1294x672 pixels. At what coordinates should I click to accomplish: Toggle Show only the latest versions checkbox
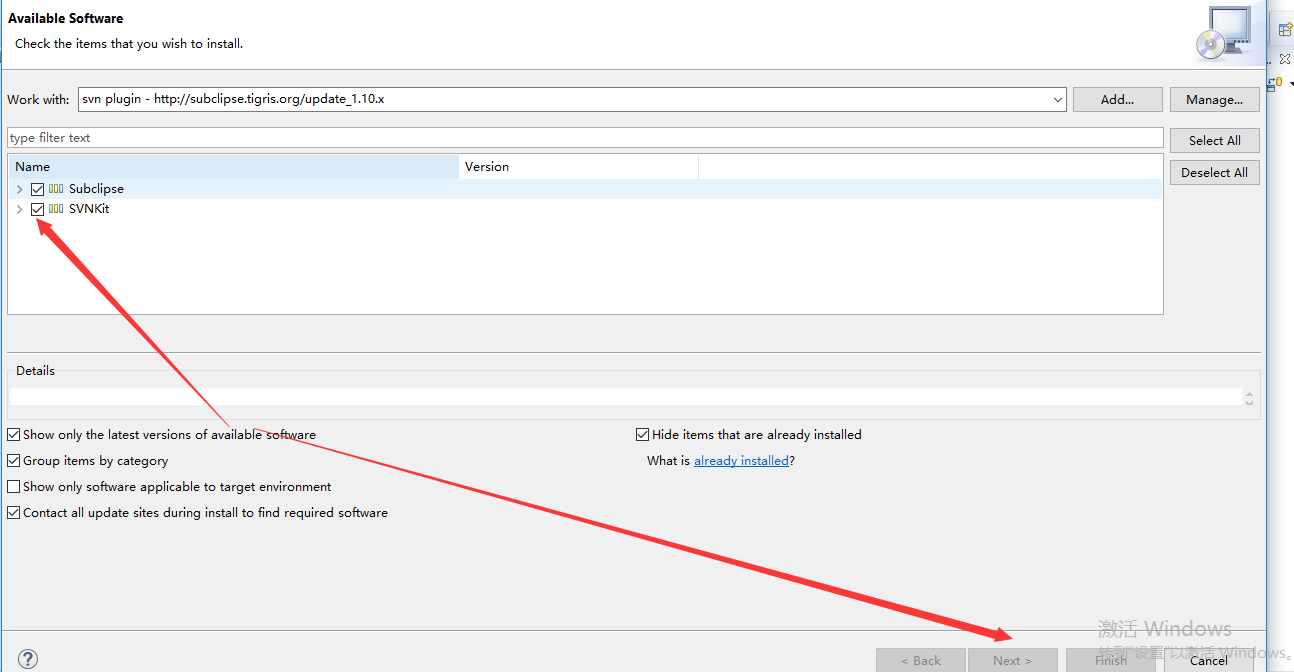[x=13, y=435]
